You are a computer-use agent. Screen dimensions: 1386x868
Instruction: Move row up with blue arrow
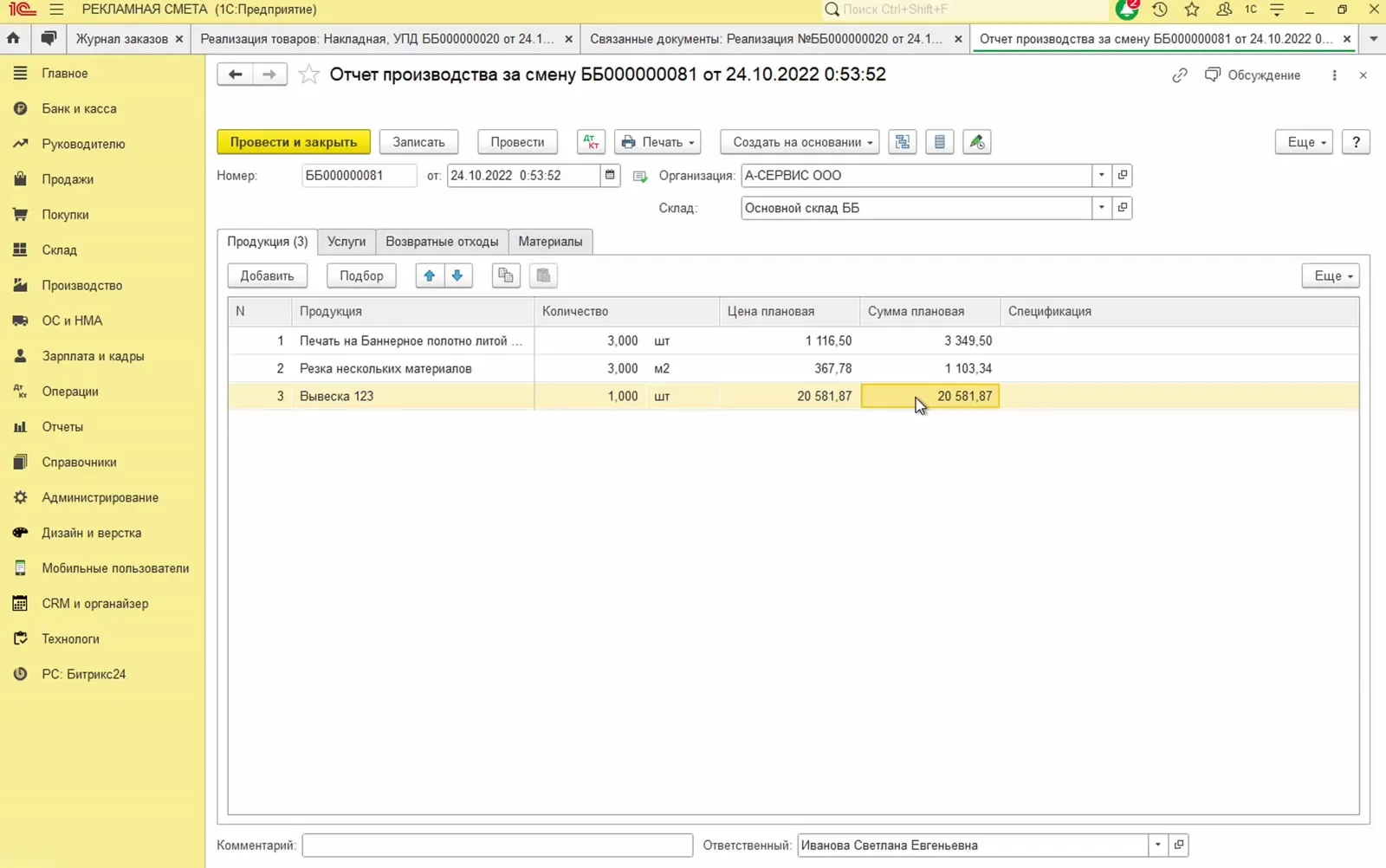coord(430,275)
